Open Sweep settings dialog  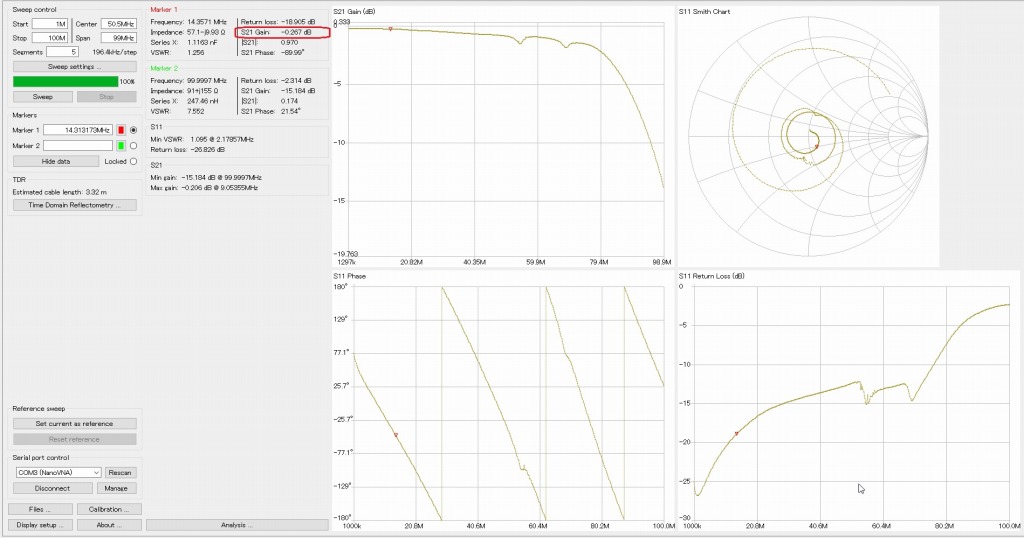74,67
